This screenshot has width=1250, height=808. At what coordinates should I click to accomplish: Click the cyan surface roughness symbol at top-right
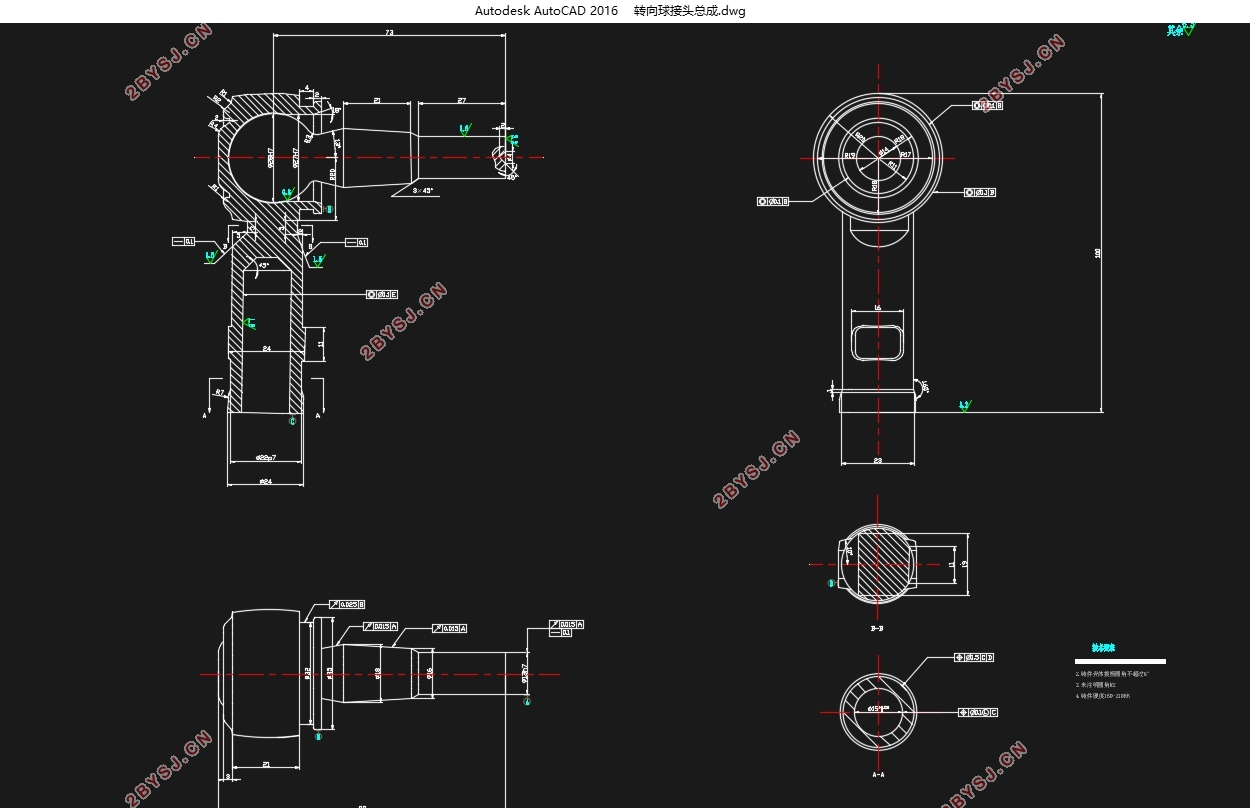coord(1180,30)
